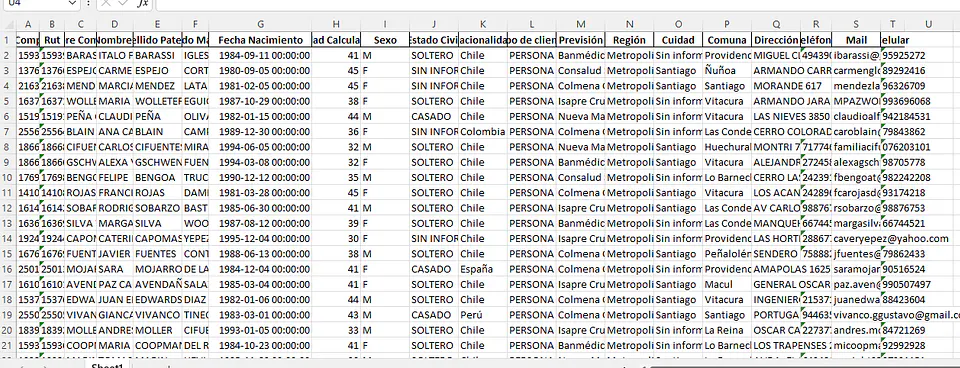Image resolution: width=960 pixels, height=368 pixels.
Task: Select the column G header
Action: [261, 24]
